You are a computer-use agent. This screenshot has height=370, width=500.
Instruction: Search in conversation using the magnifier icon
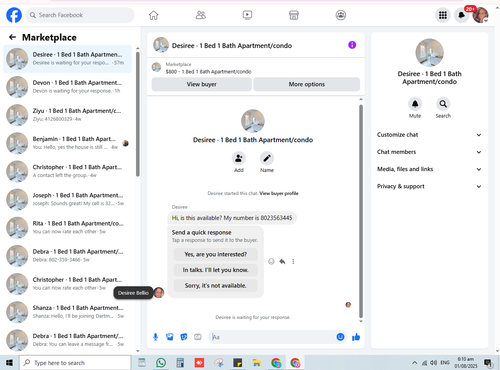tap(443, 104)
